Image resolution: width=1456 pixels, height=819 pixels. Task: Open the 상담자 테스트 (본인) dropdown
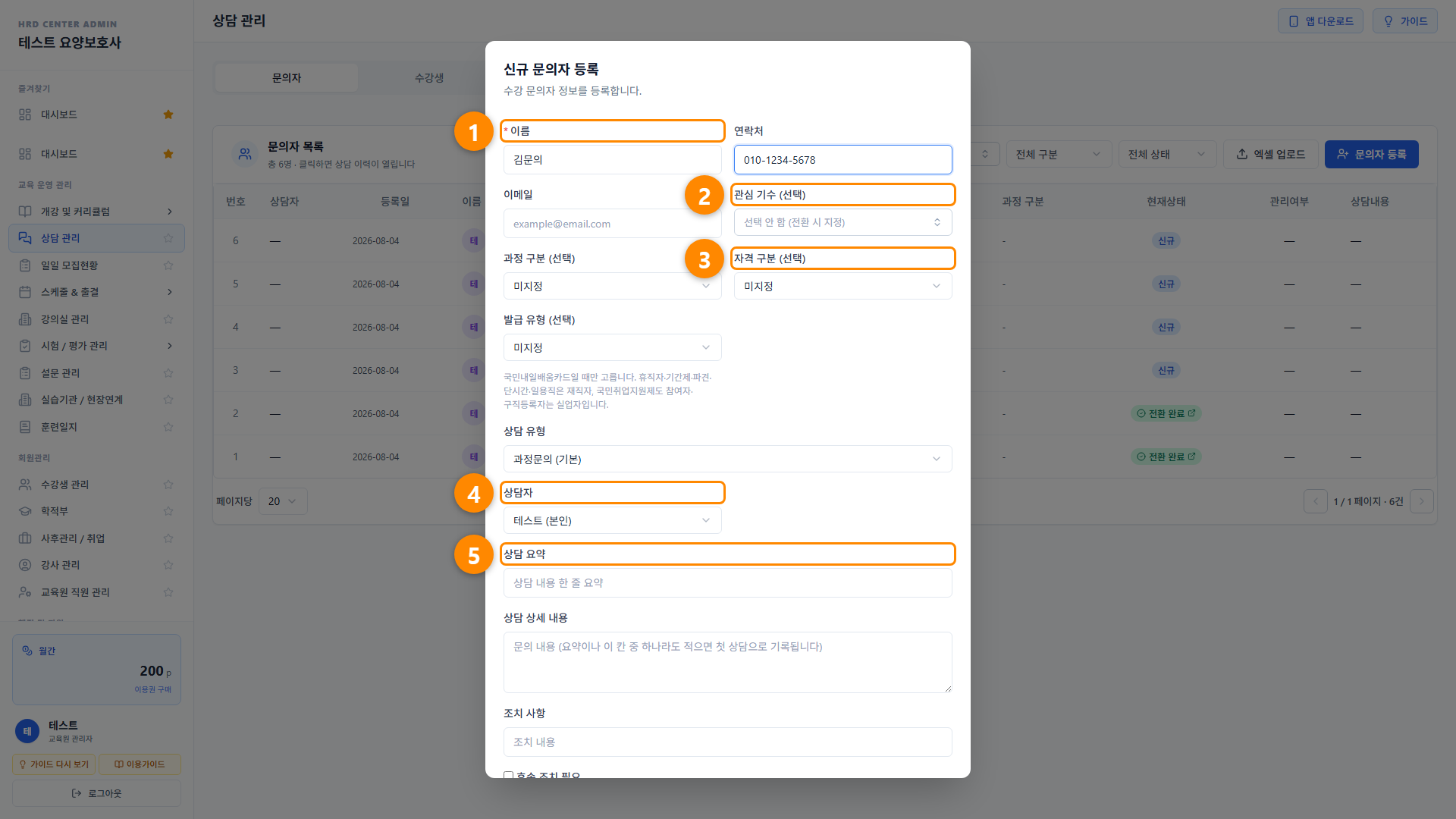click(612, 520)
